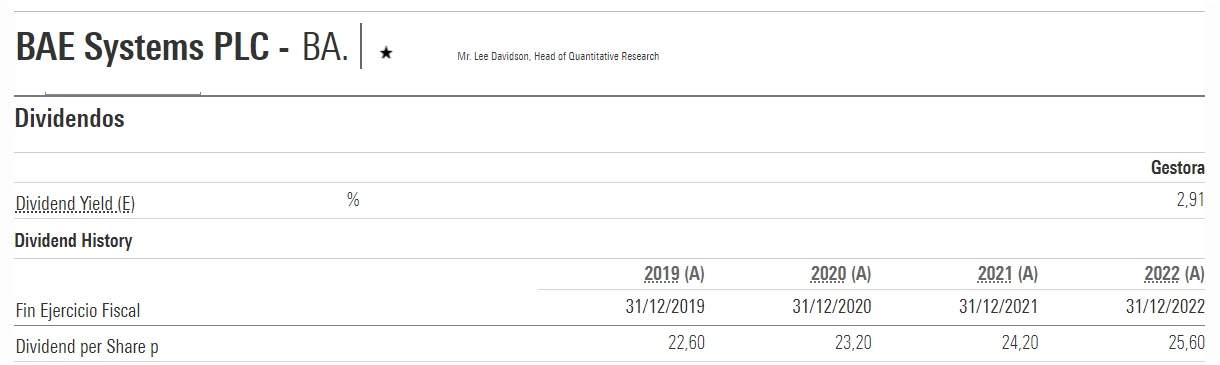Image resolution: width=1220 pixels, height=365 pixels.
Task: Select the 2022 (A) column header
Action: point(1174,273)
